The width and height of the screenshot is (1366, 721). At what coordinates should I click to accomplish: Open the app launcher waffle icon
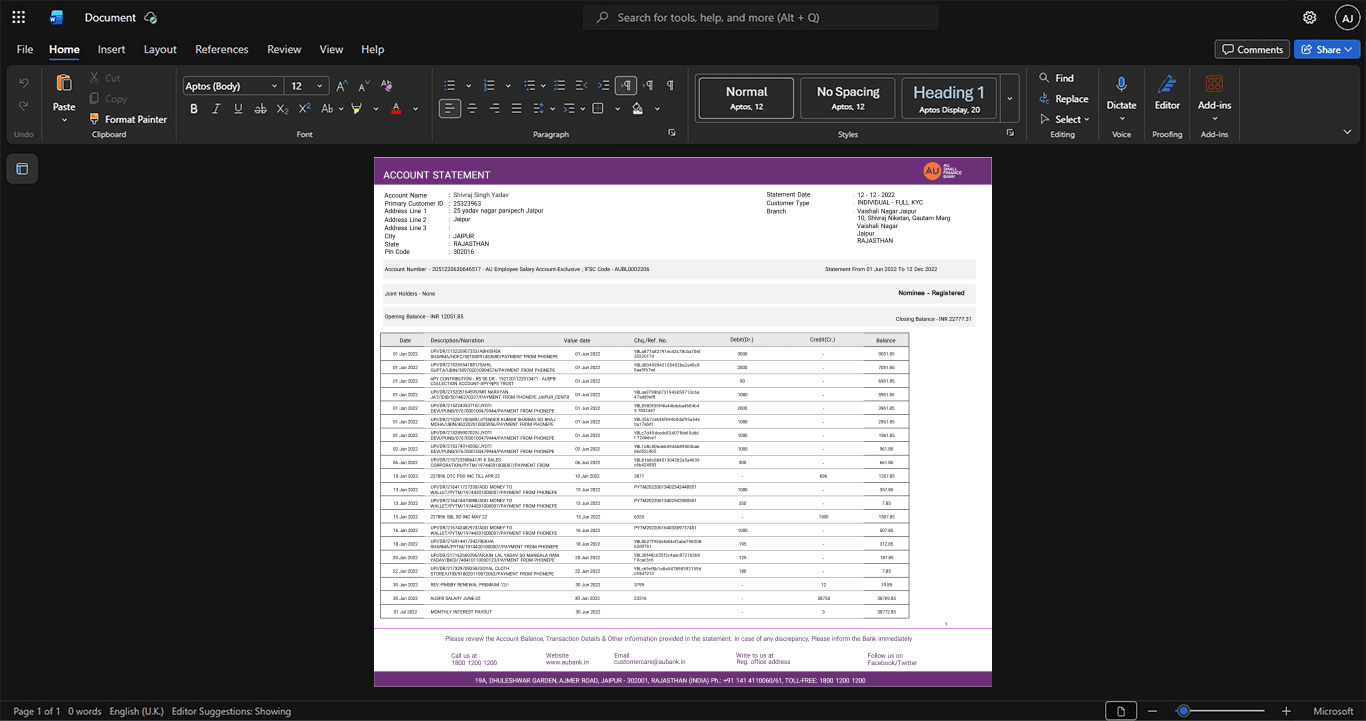pos(18,17)
